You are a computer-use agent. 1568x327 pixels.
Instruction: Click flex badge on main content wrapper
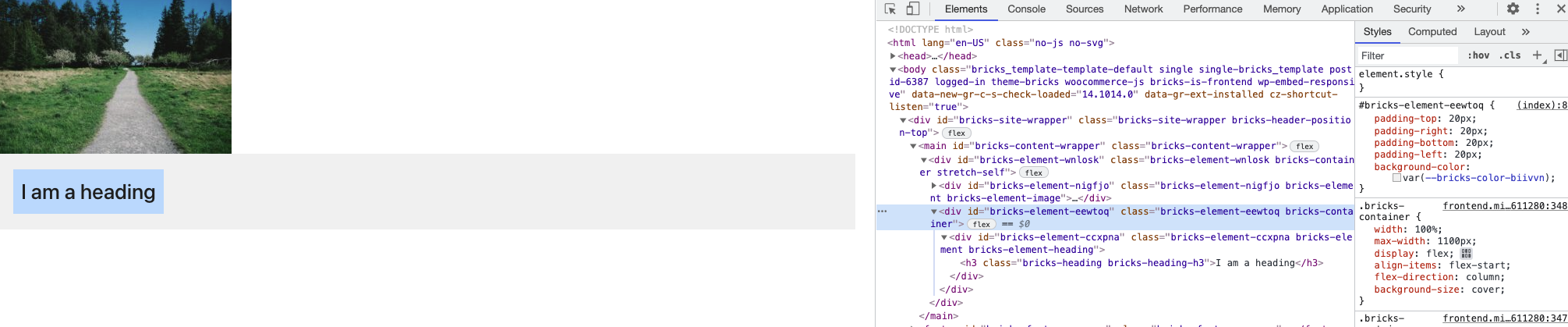click(x=1304, y=147)
